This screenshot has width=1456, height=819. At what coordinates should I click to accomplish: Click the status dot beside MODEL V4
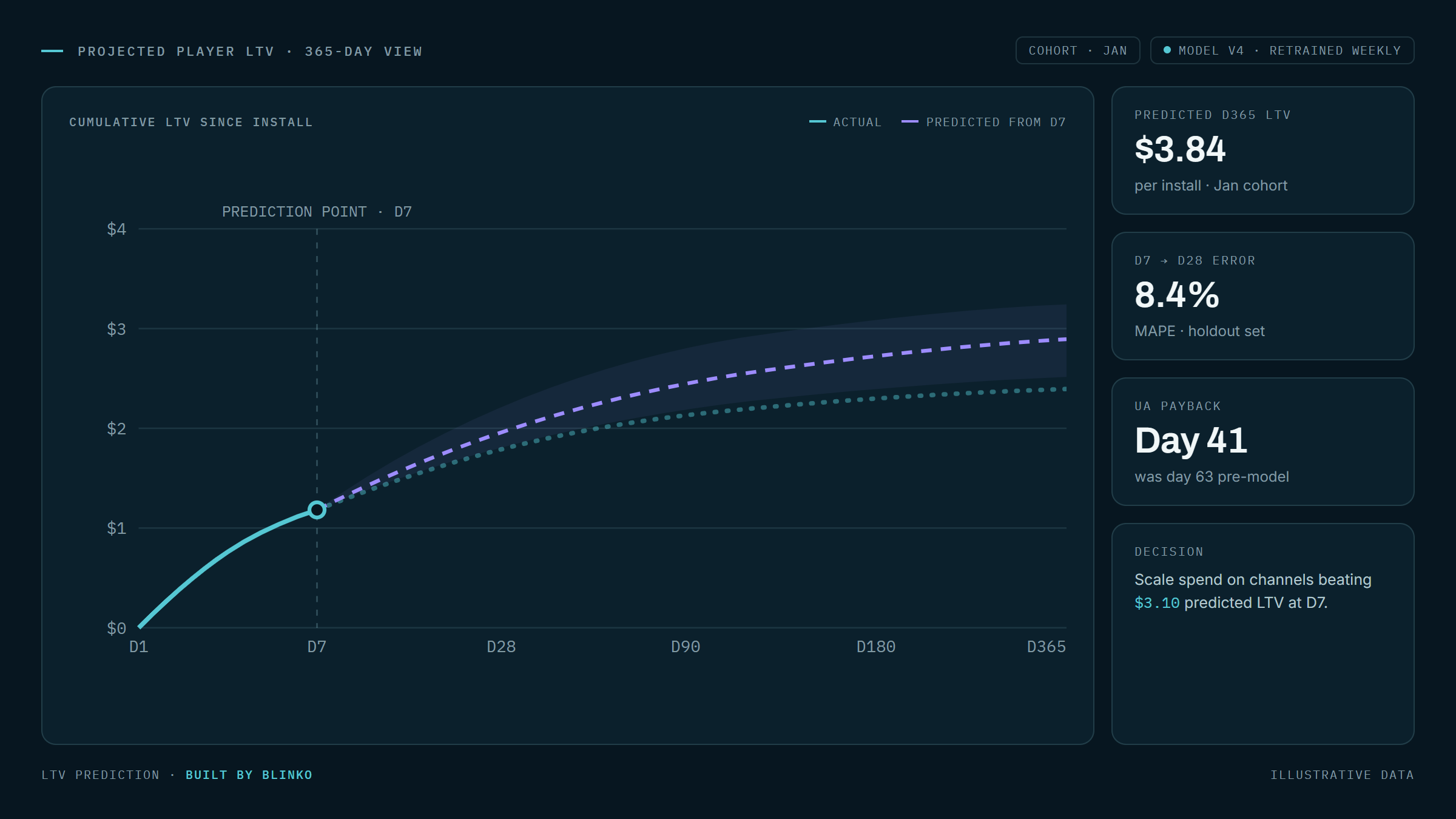(1167, 50)
